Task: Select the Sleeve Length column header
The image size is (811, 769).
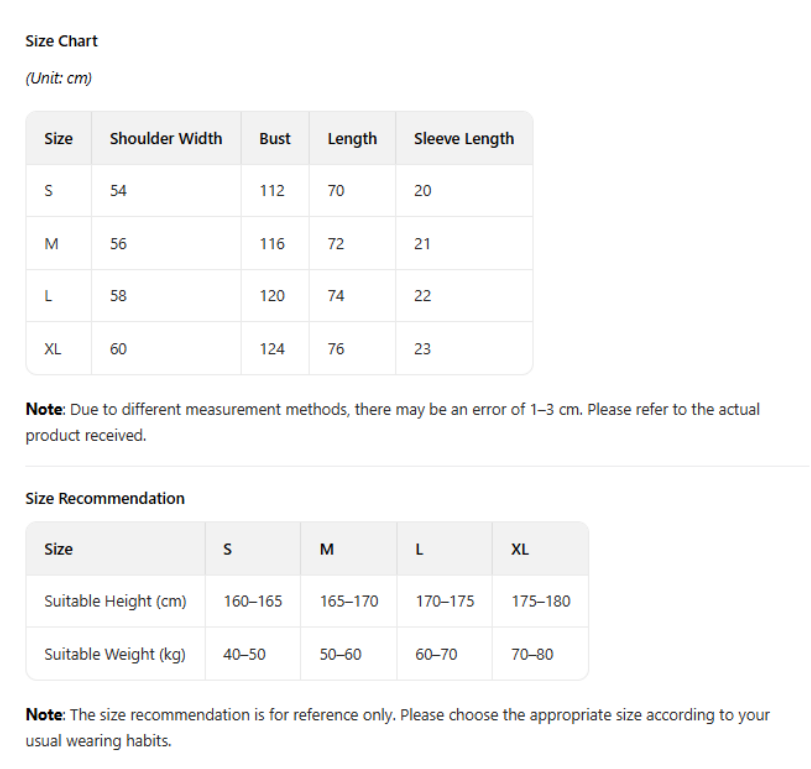Action: coord(464,139)
